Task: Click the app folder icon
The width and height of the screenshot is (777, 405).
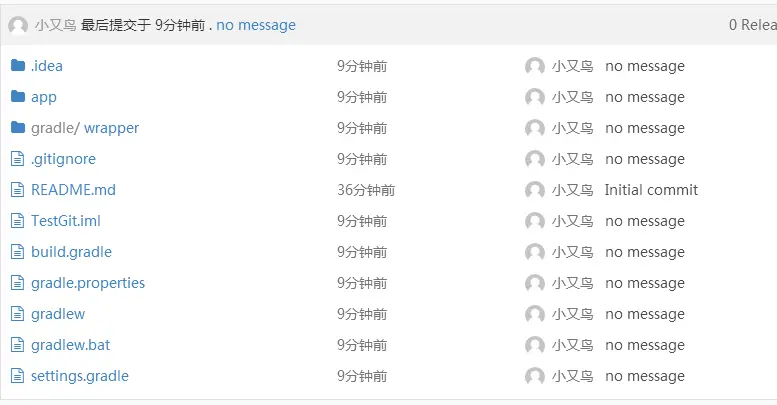Action: click(x=17, y=97)
